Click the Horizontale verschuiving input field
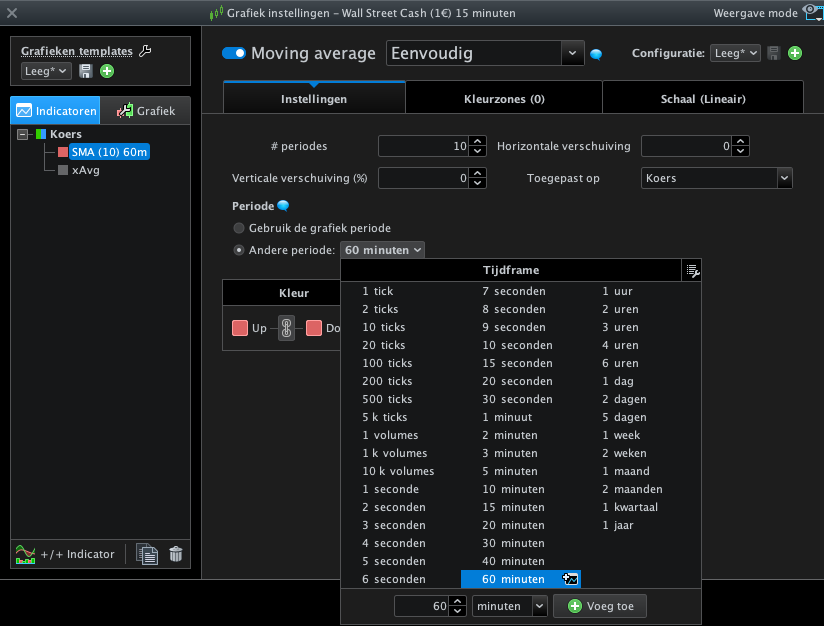824x626 pixels. click(x=687, y=146)
